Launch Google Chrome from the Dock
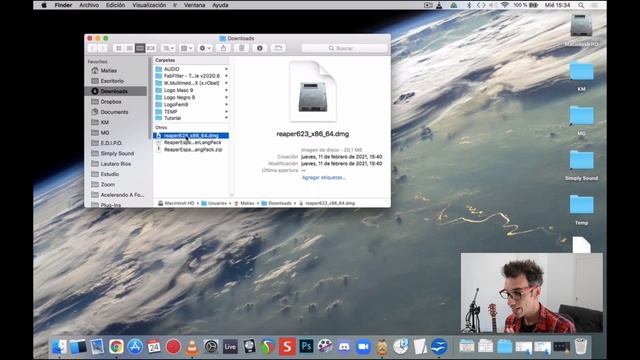 tap(116, 347)
